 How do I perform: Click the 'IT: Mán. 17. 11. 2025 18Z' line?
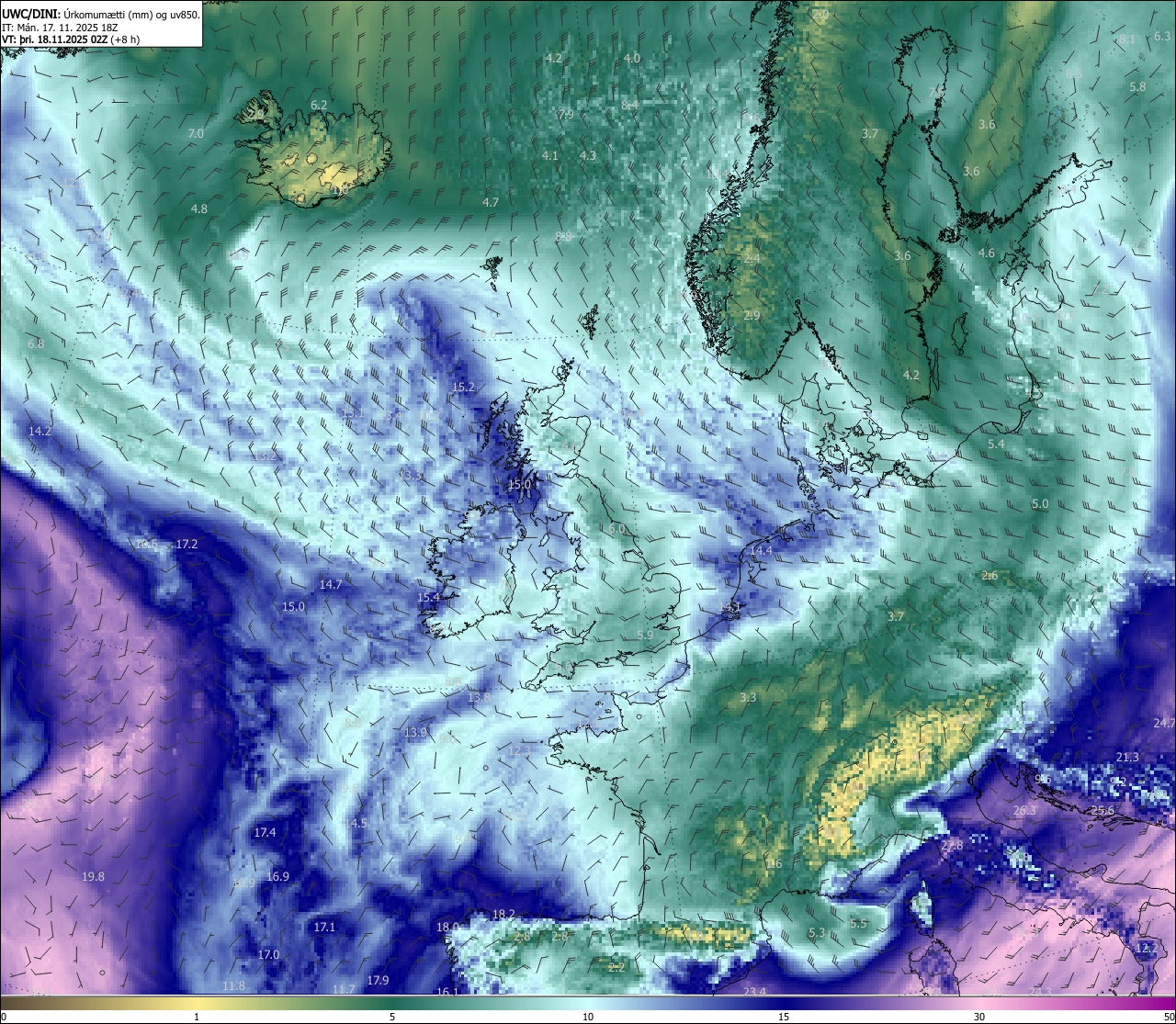click(59, 28)
